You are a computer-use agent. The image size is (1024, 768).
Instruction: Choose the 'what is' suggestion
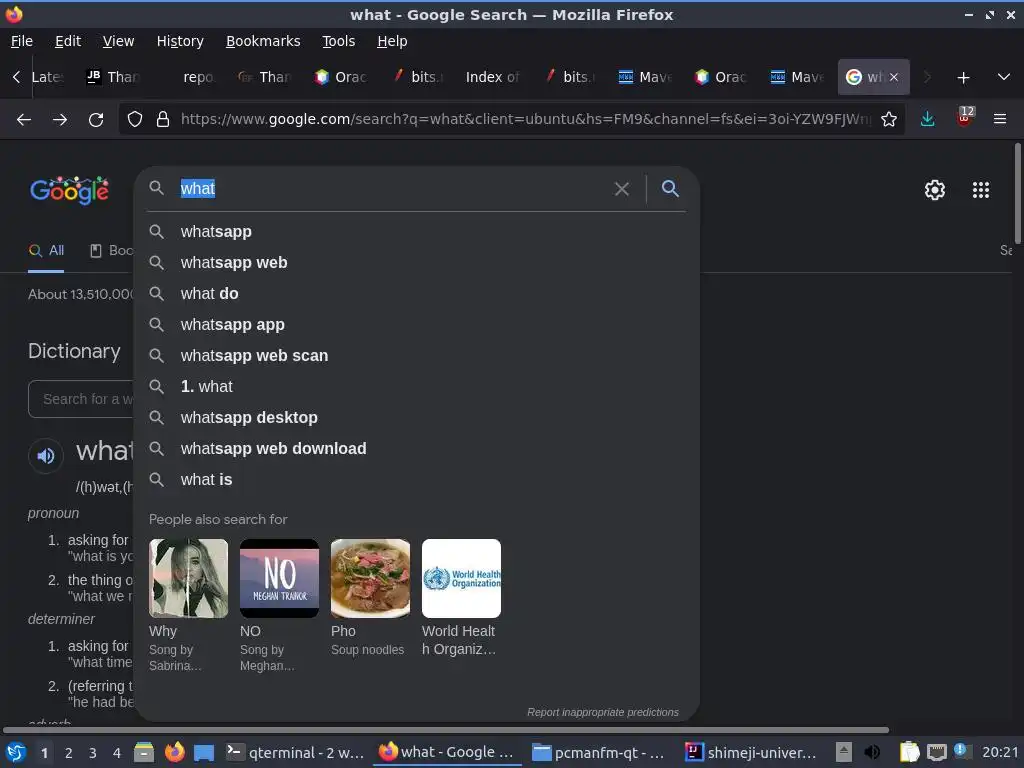click(x=417, y=480)
